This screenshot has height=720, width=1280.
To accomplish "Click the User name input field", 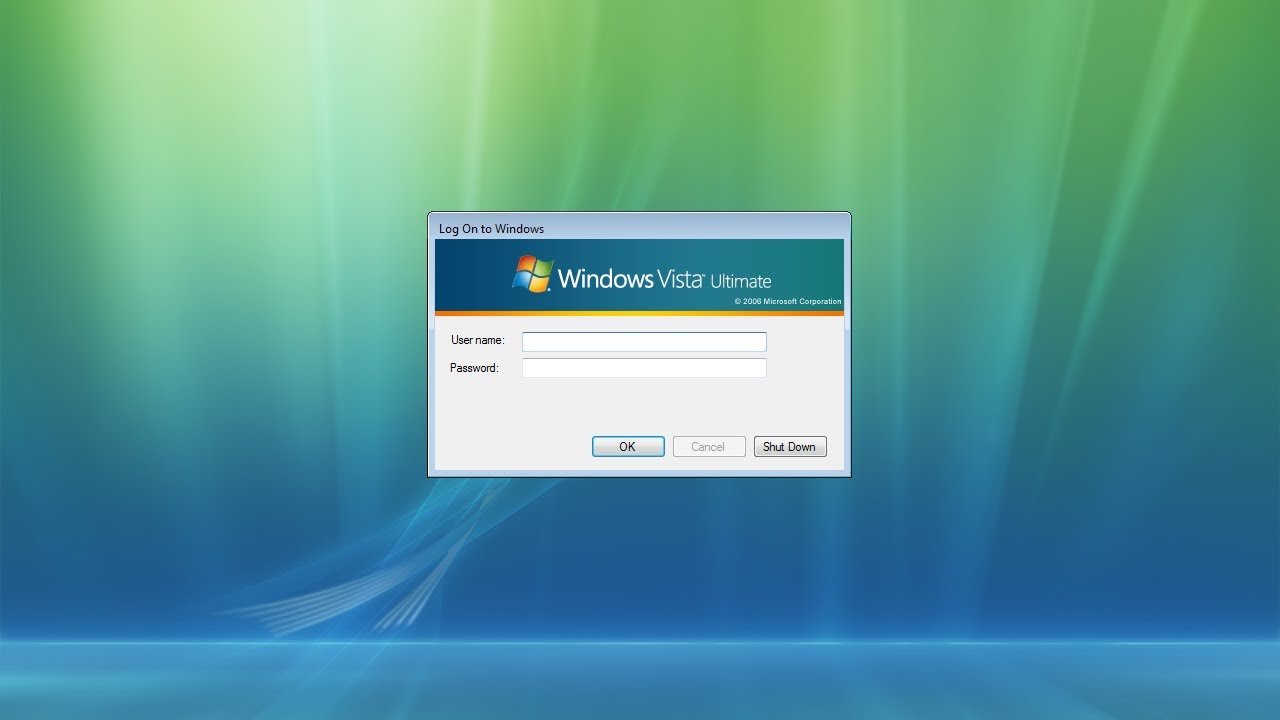I will pyautogui.click(x=644, y=342).
